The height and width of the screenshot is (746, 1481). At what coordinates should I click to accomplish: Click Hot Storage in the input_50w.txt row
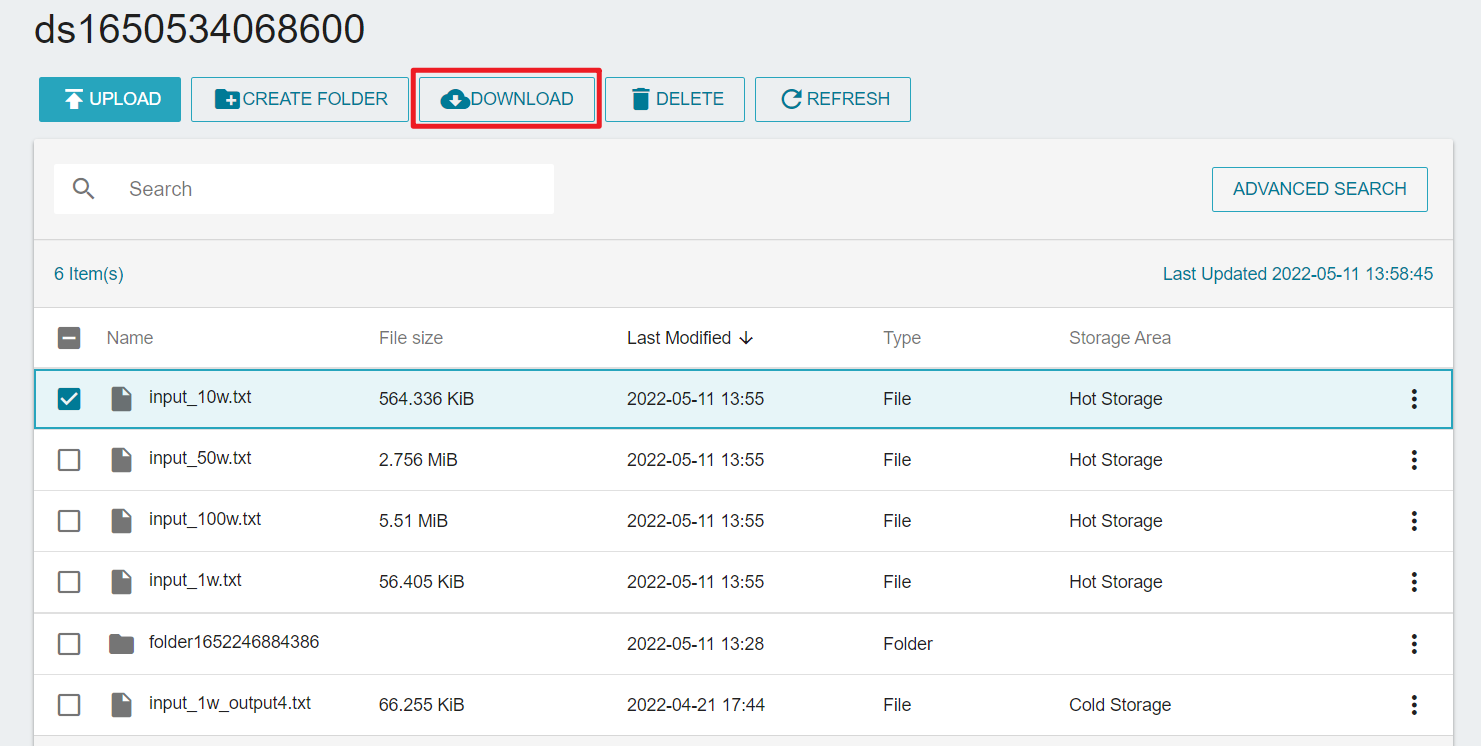tap(1116, 460)
